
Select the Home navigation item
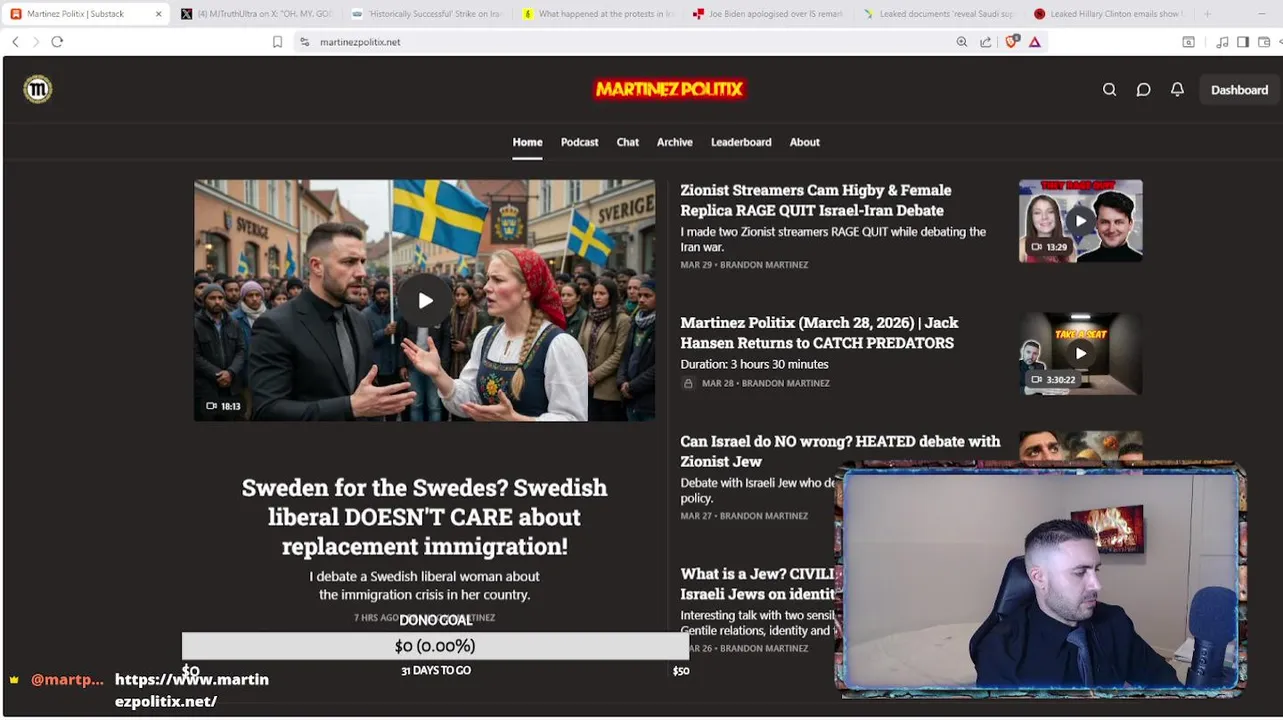pos(527,142)
